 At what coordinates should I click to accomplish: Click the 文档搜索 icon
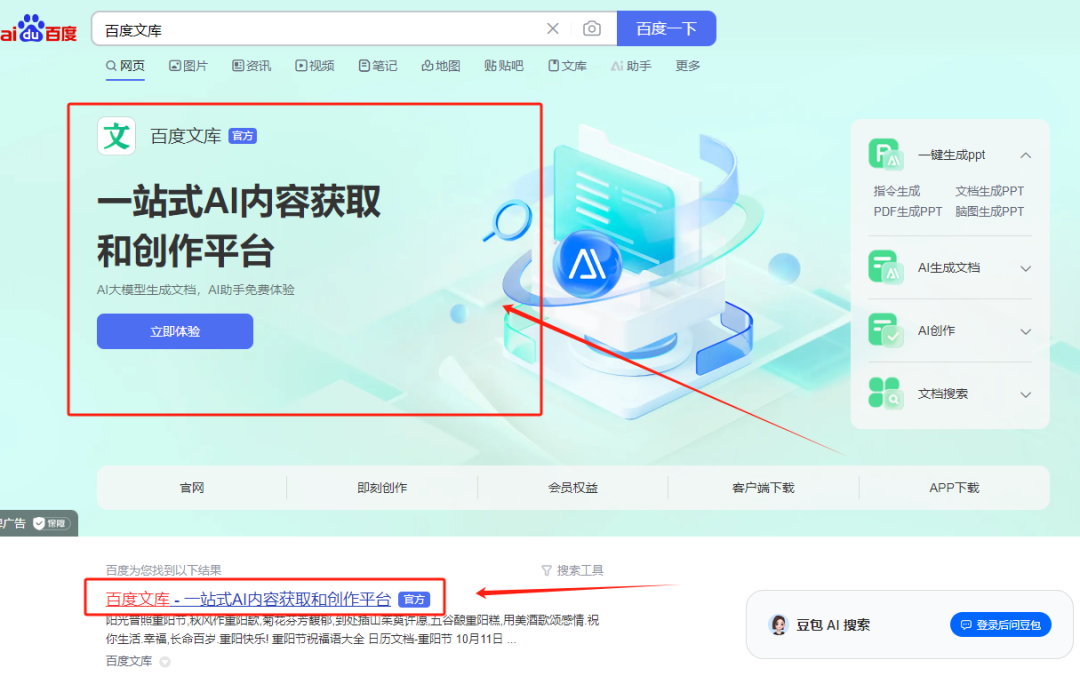pos(885,393)
